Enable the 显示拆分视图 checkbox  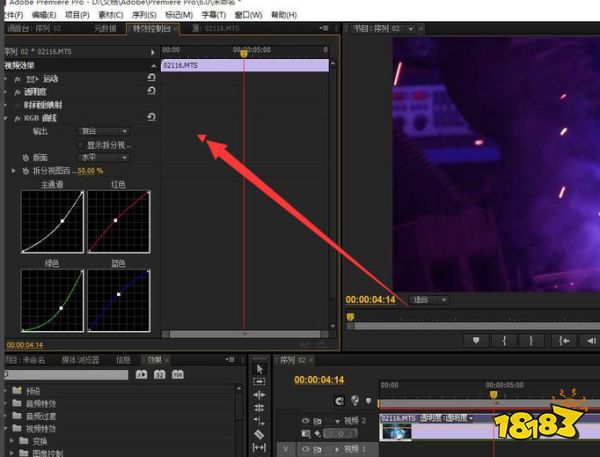pos(81,144)
